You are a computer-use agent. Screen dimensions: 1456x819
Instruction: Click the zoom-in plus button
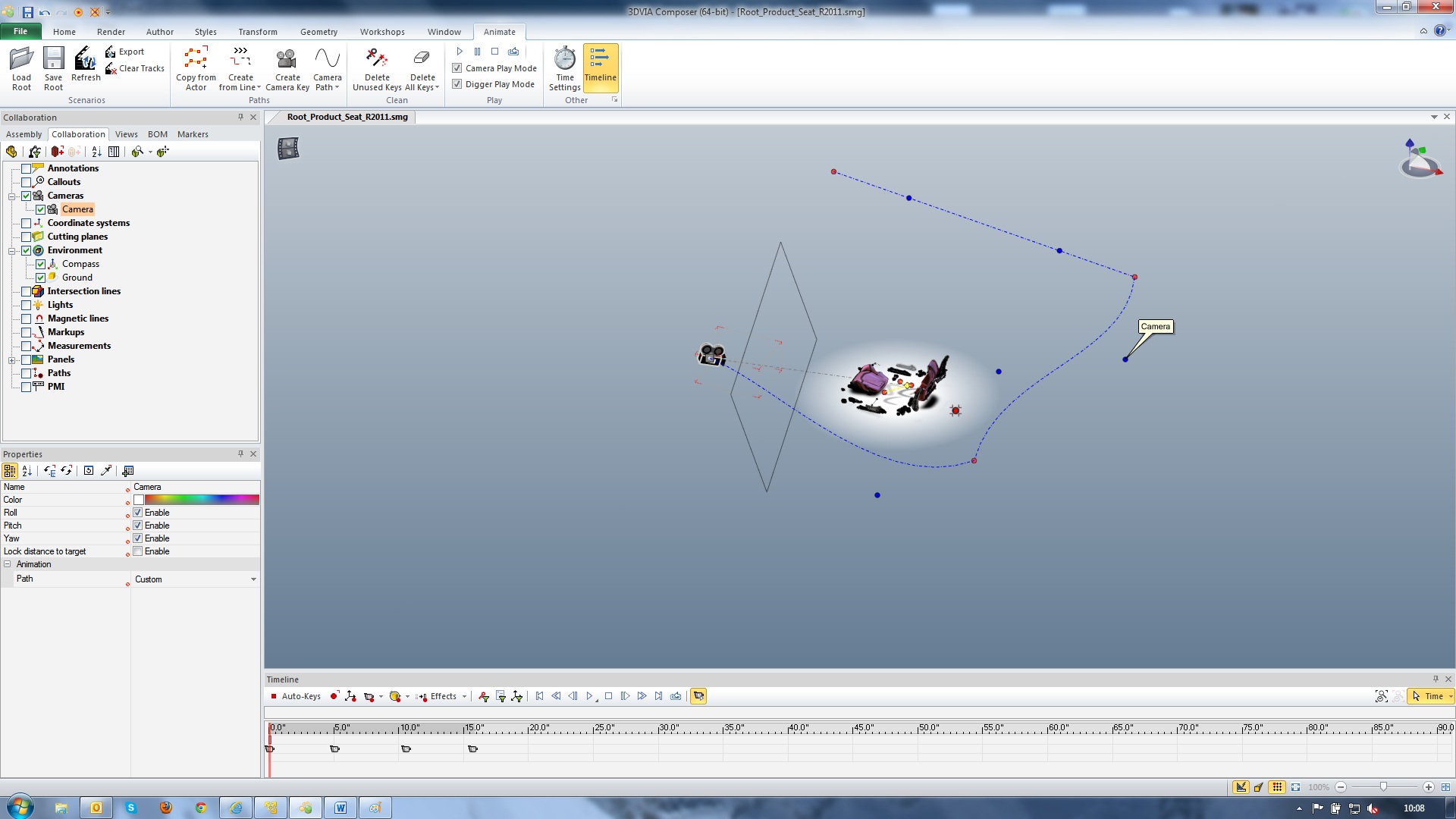pos(1429,787)
